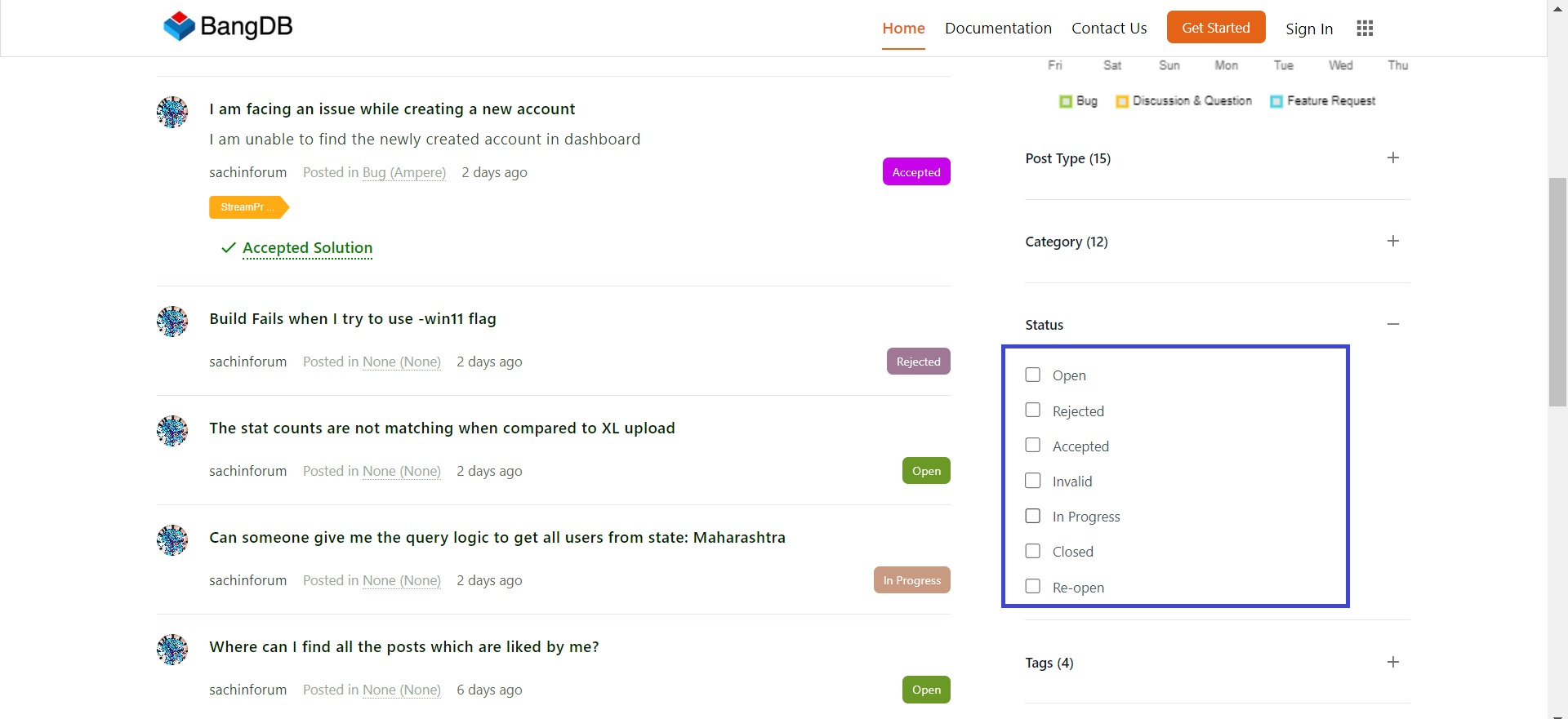Toggle the Bug chart legend swatch
This screenshot has height=719, width=1568.
pos(1065,101)
